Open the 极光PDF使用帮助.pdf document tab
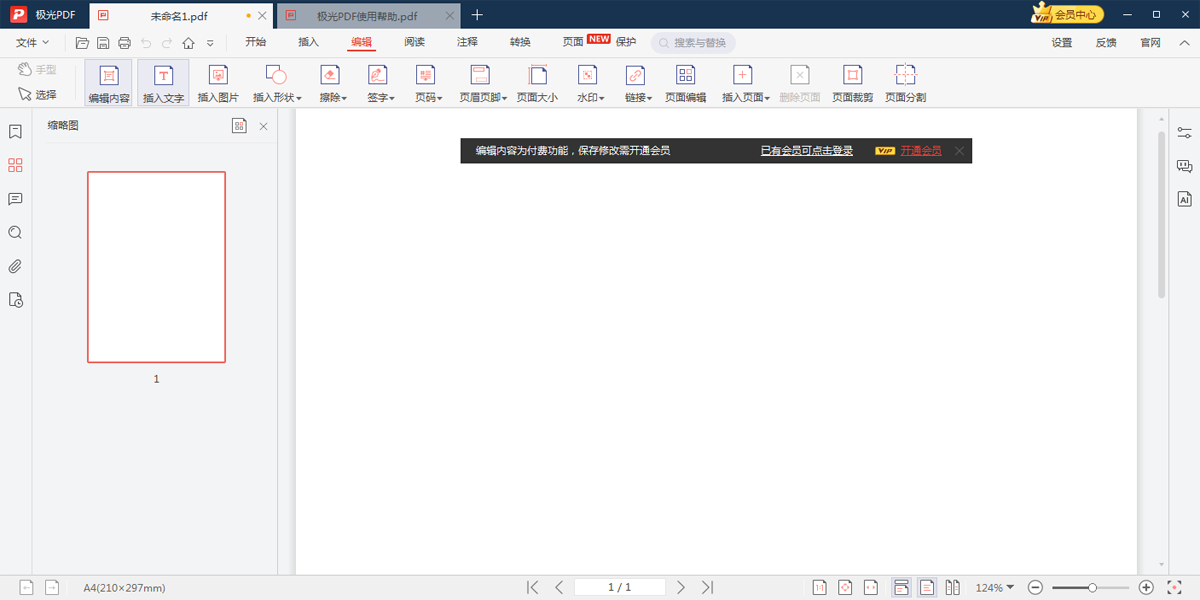This screenshot has height=600, width=1200. pos(366,15)
